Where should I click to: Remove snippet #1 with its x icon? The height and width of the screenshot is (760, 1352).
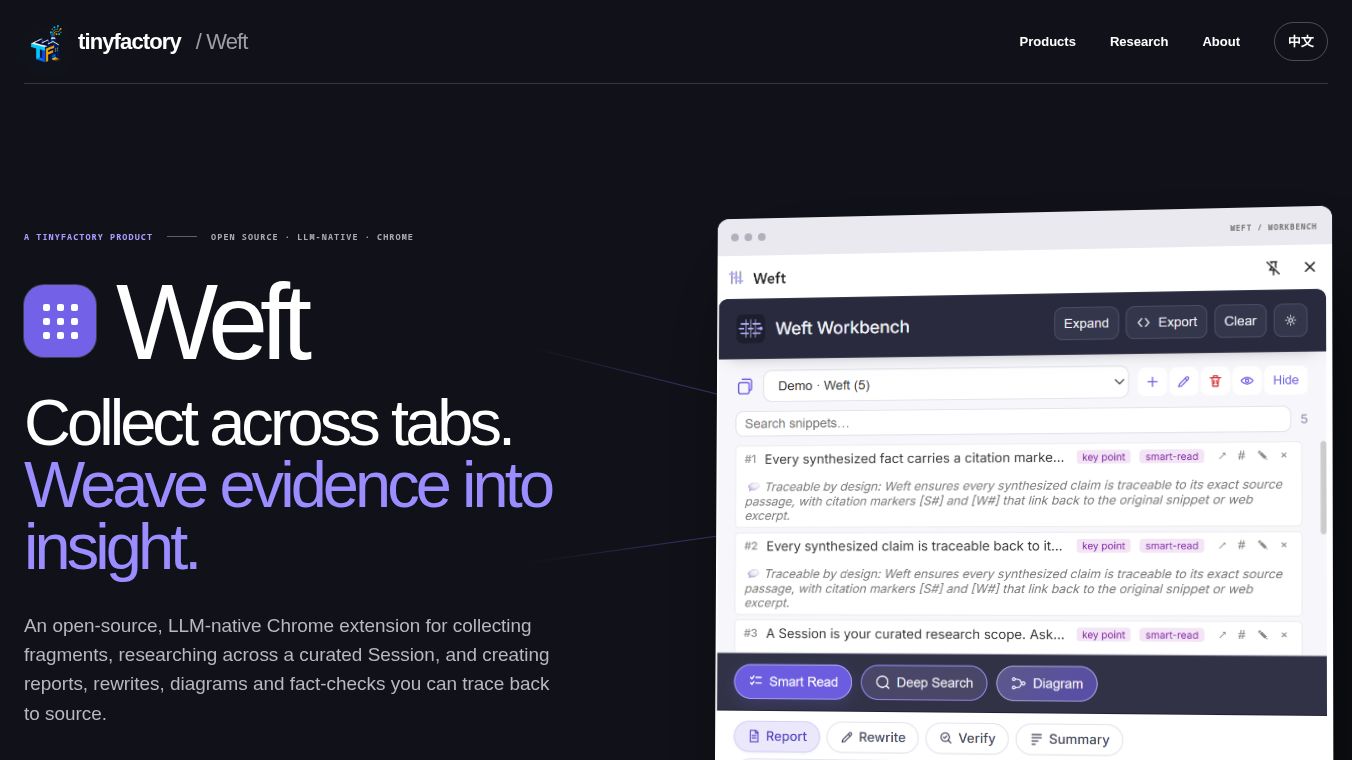pos(1283,455)
